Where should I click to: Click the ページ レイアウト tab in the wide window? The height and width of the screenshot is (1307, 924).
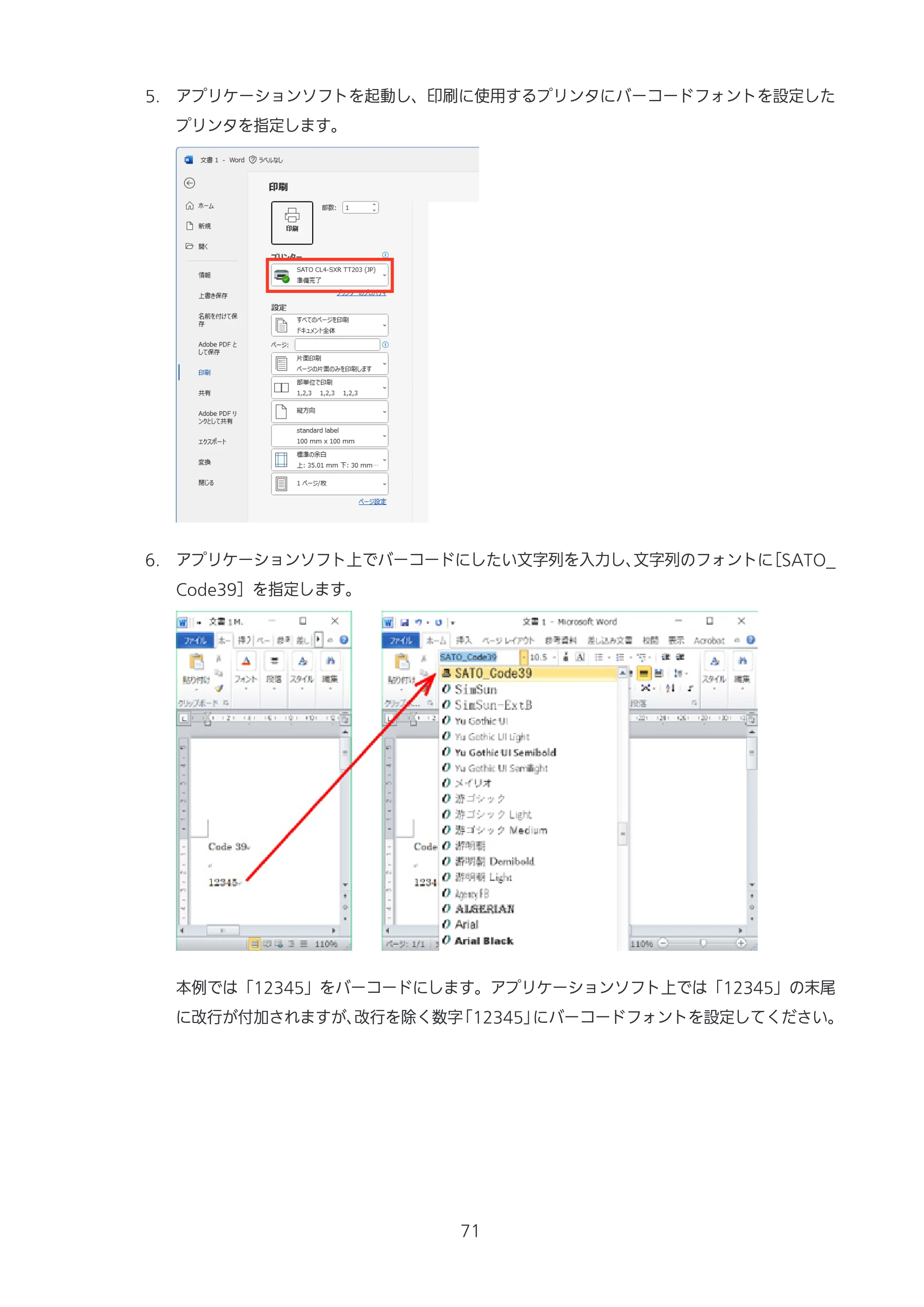pos(508,640)
